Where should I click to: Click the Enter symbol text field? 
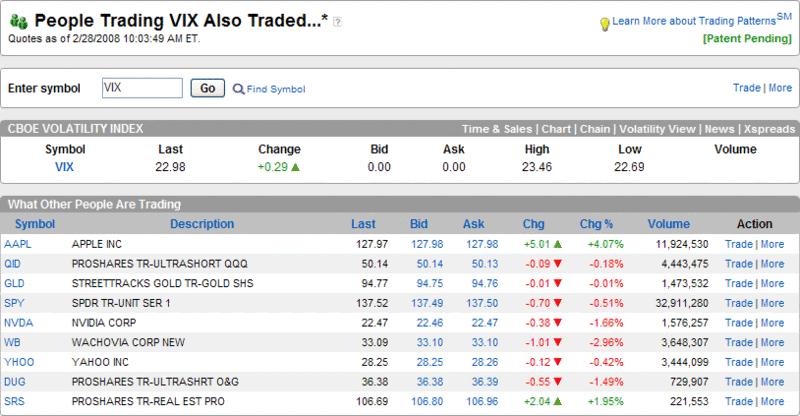(142, 88)
